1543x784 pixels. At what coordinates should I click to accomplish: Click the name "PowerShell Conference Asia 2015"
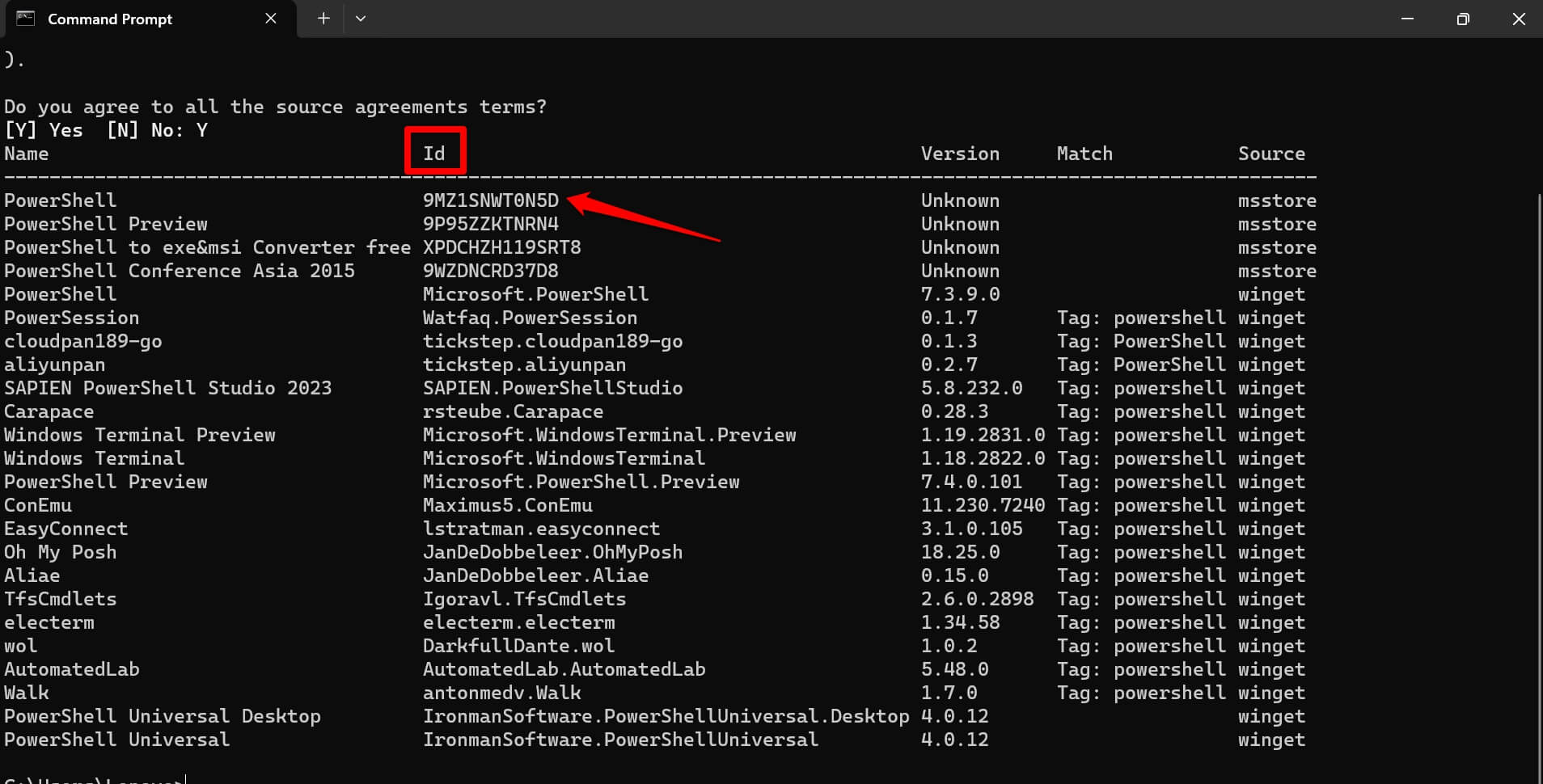click(x=180, y=271)
